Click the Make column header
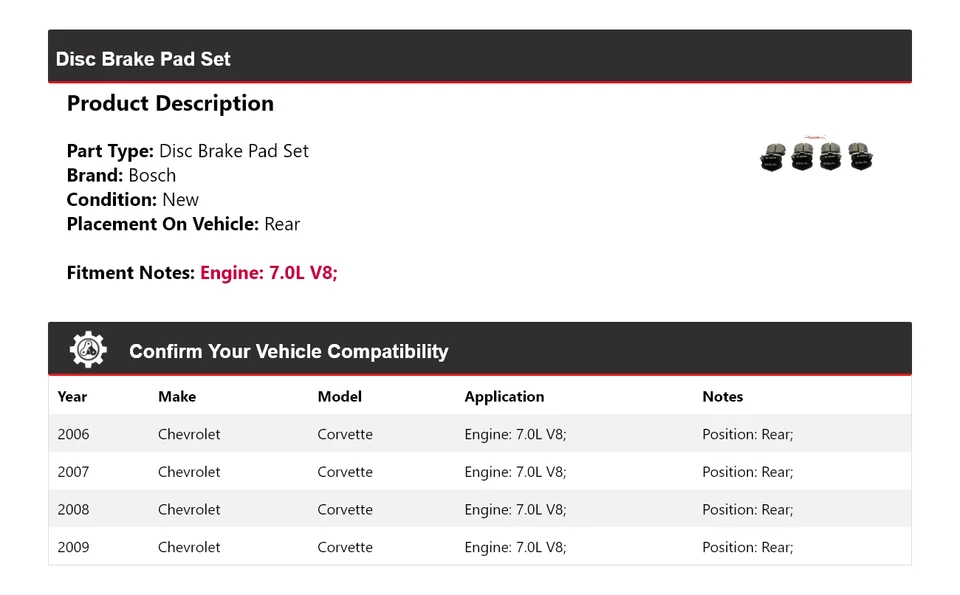The height and width of the screenshot is (595, 960). (177, 397)
